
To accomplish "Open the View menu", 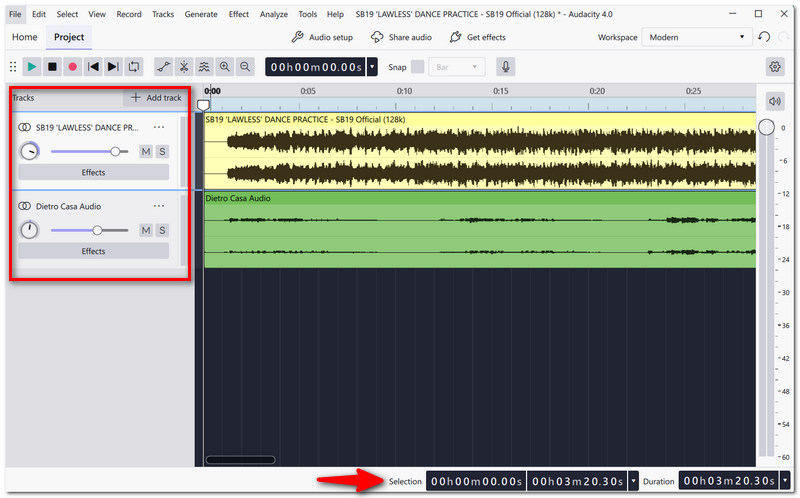I will coord(97,14).
